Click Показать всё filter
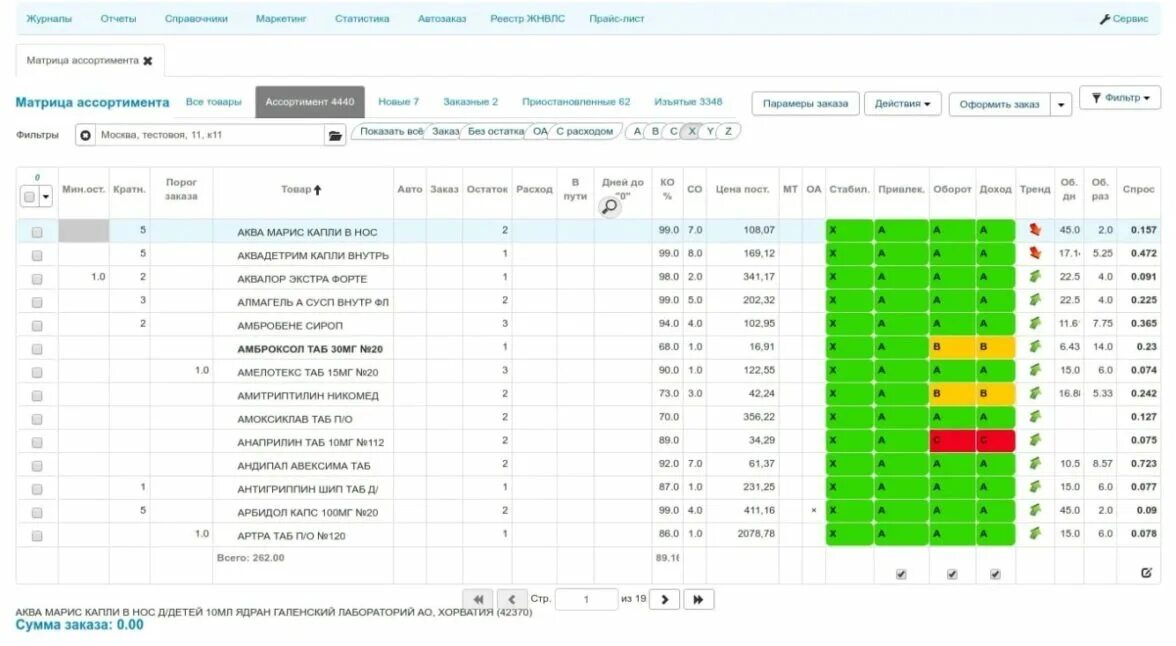 (x=391, y=131)
